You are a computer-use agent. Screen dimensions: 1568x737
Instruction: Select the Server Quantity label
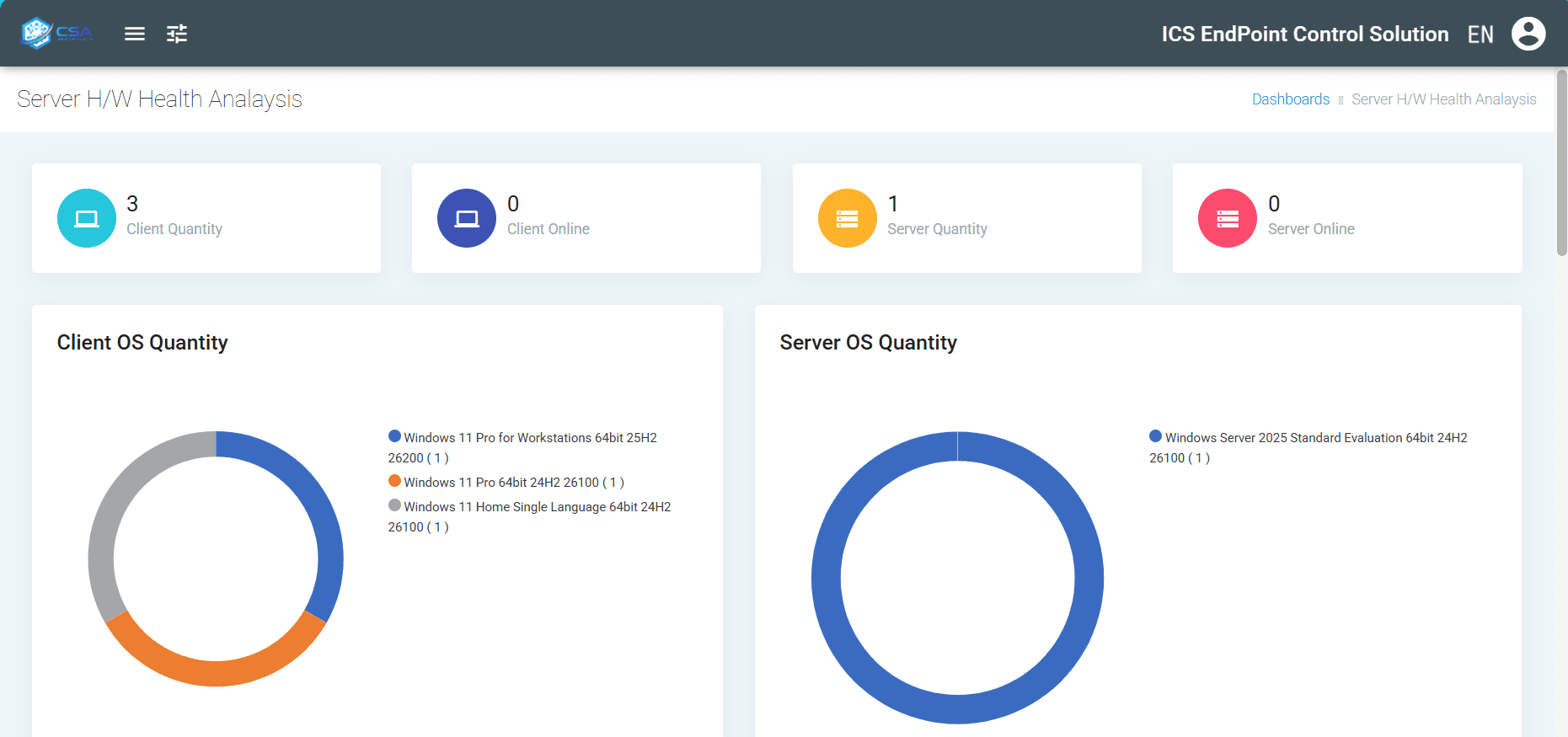tap(937, 229)
